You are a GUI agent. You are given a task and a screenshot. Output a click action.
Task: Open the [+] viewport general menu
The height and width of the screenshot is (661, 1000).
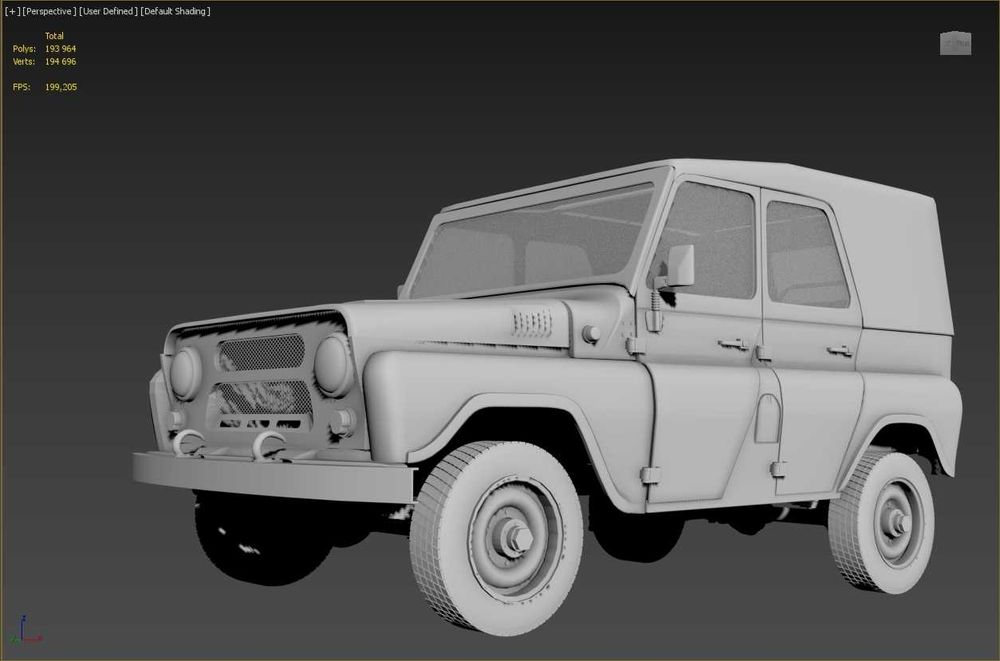(12, 11)
